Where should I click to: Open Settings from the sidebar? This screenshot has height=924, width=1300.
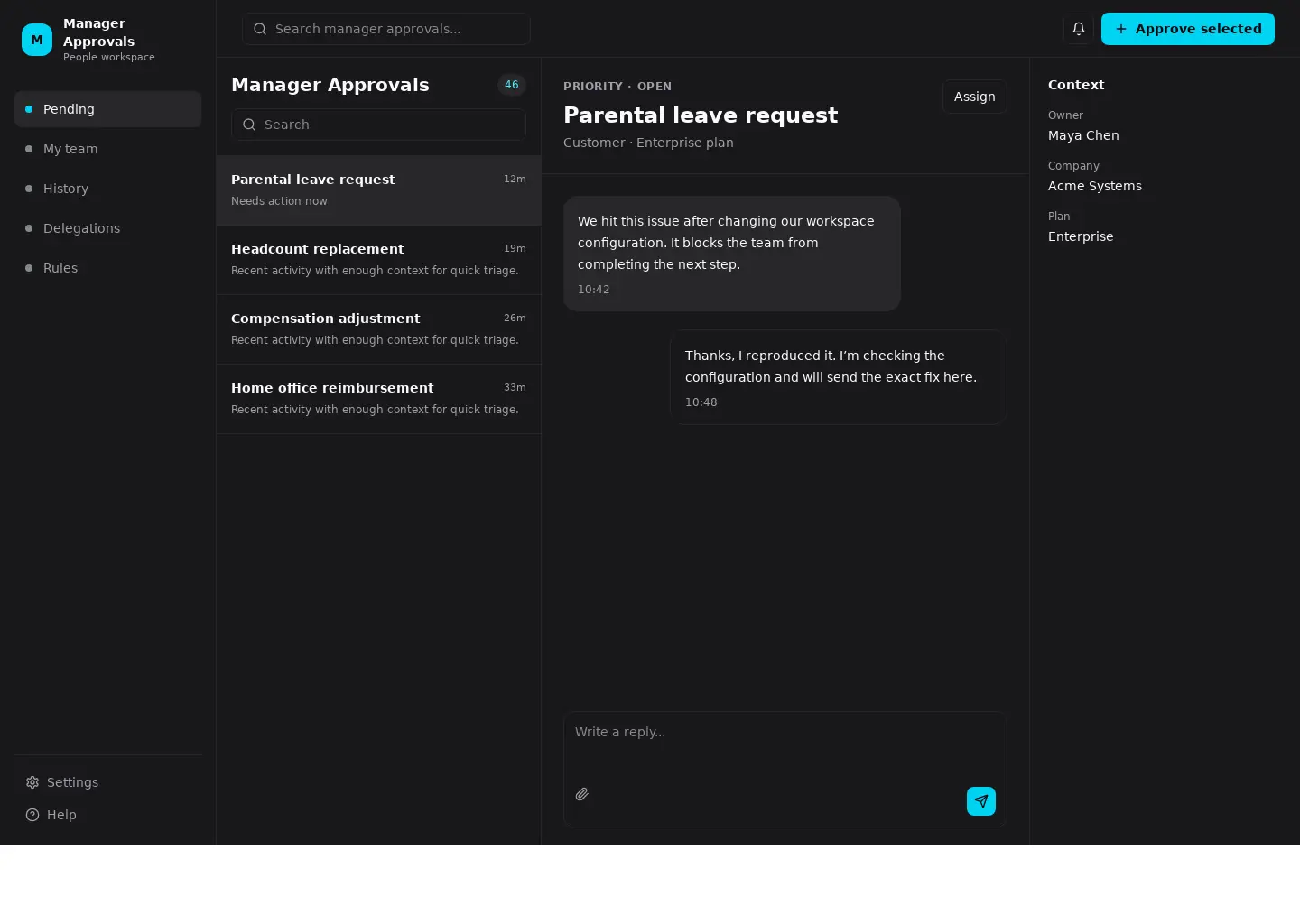click(108, 782)
